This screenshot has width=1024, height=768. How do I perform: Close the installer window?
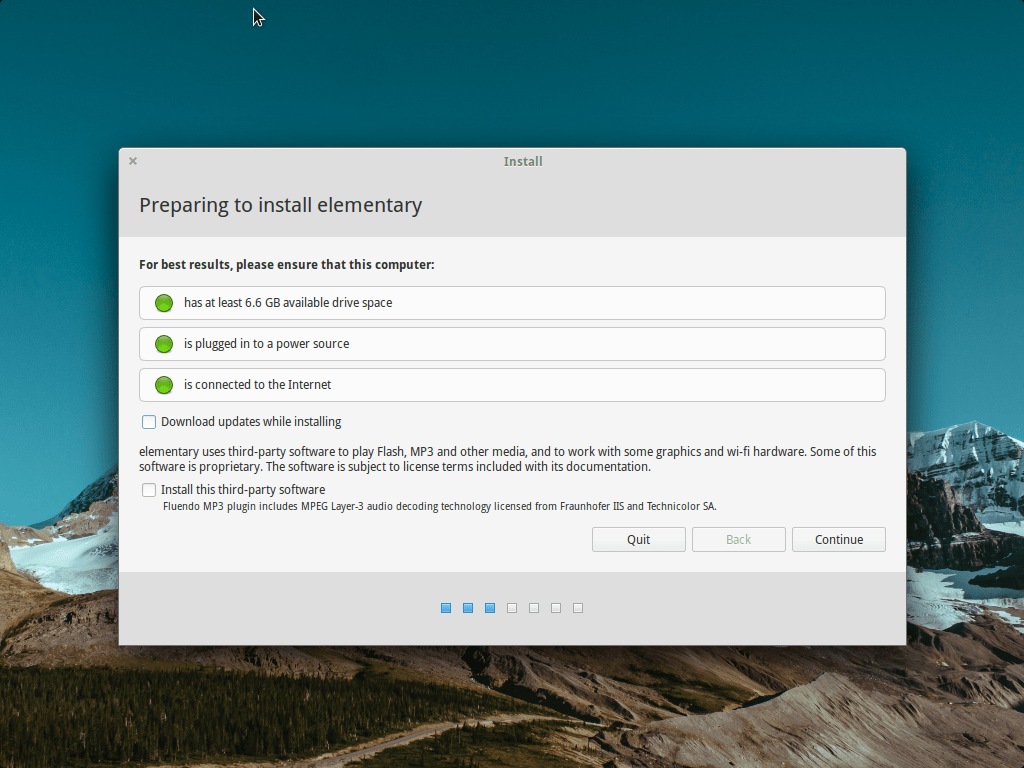(132, 161)
